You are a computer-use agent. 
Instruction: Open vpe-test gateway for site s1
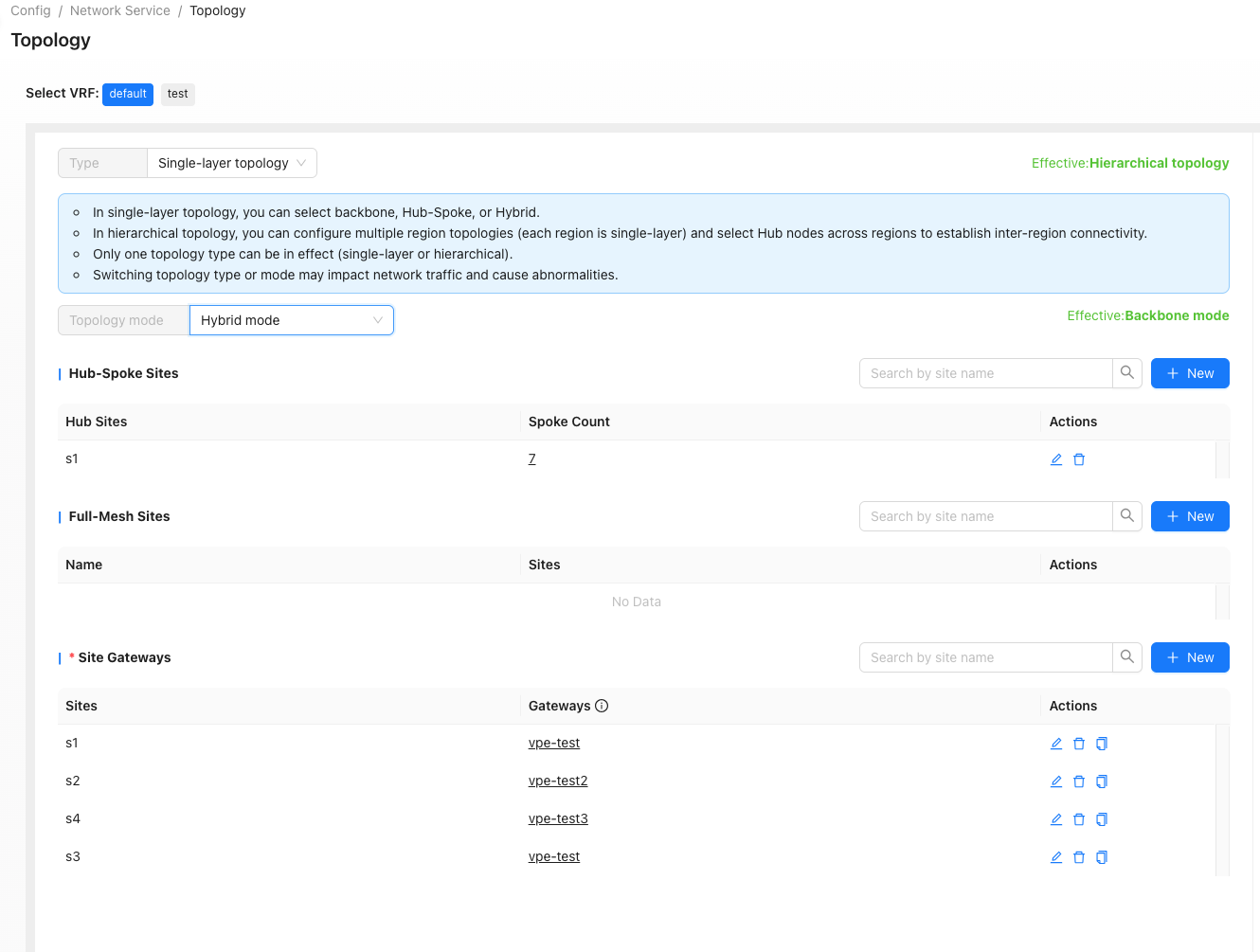click(554, 743)
